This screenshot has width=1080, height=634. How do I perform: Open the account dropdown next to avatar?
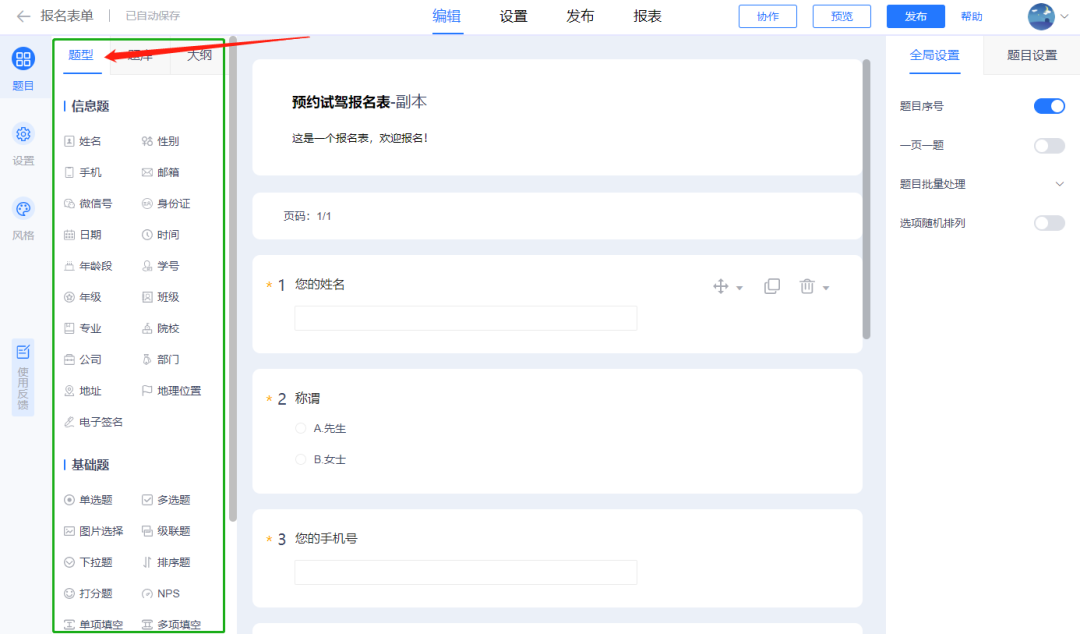coord(1065,17)
